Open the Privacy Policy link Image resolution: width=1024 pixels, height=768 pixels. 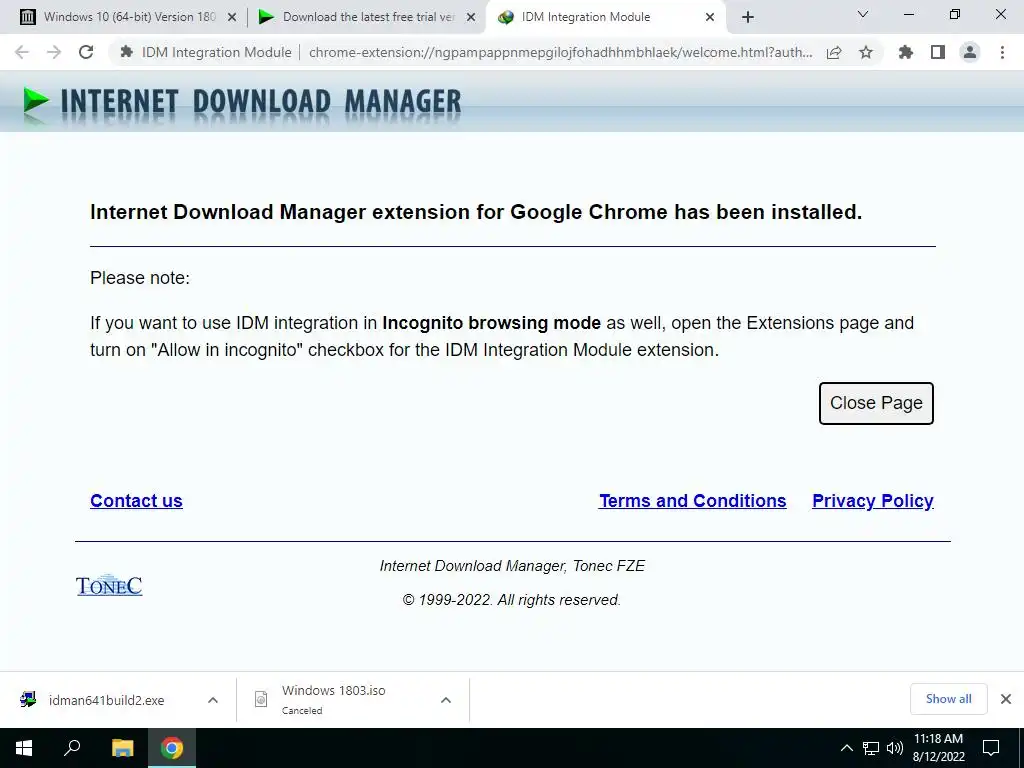click(872, 501)
